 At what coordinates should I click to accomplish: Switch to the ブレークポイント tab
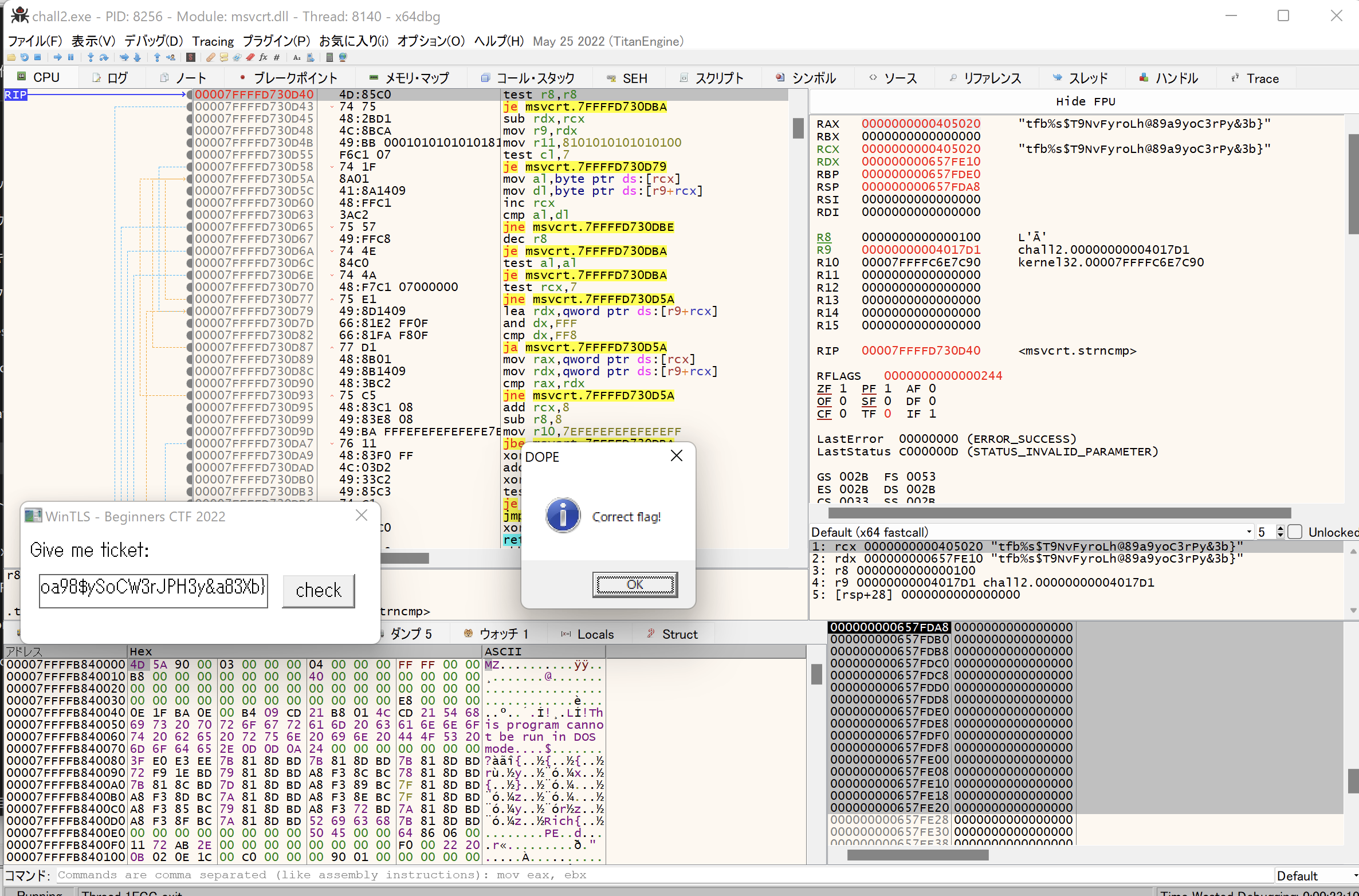click(289, 78)
